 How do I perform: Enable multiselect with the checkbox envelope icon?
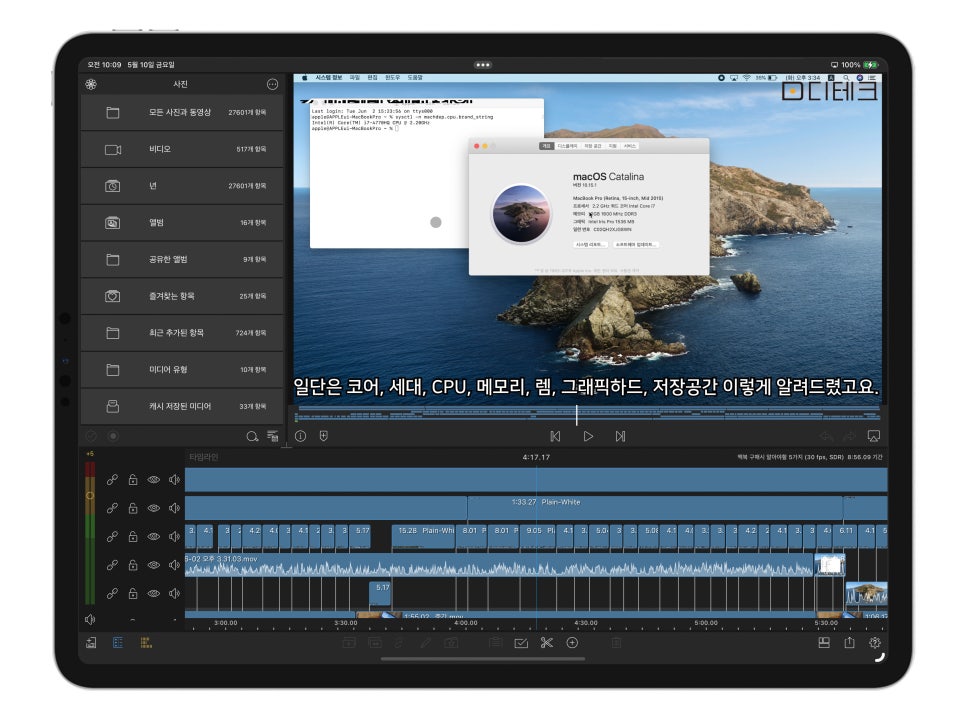pyautogui.click(x=521, y=643)
